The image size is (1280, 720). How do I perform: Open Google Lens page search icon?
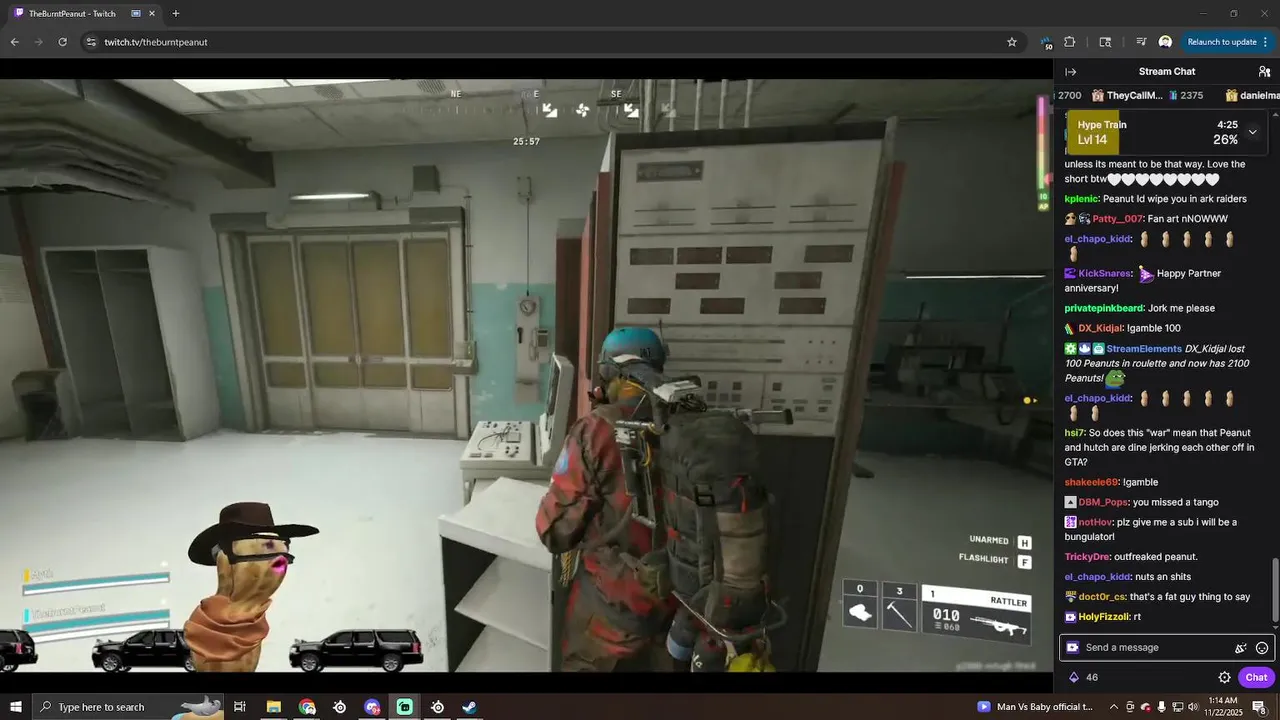(1105, 42)
